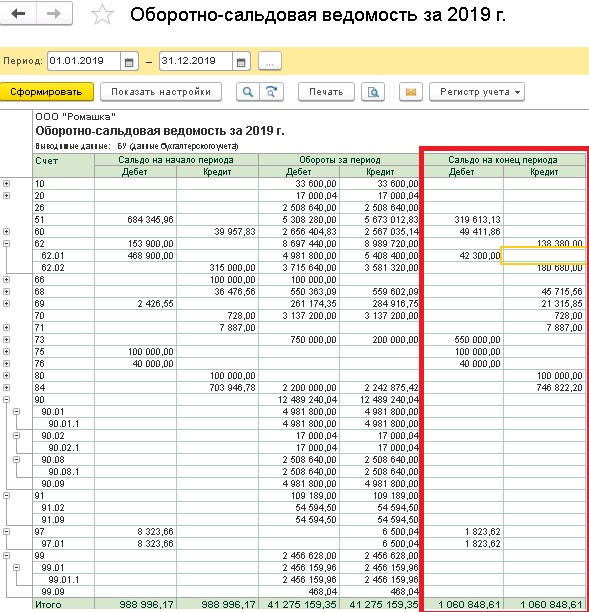Expand account 73 row
The width and height of the screenshot is (589, 612).
[6, 340]
